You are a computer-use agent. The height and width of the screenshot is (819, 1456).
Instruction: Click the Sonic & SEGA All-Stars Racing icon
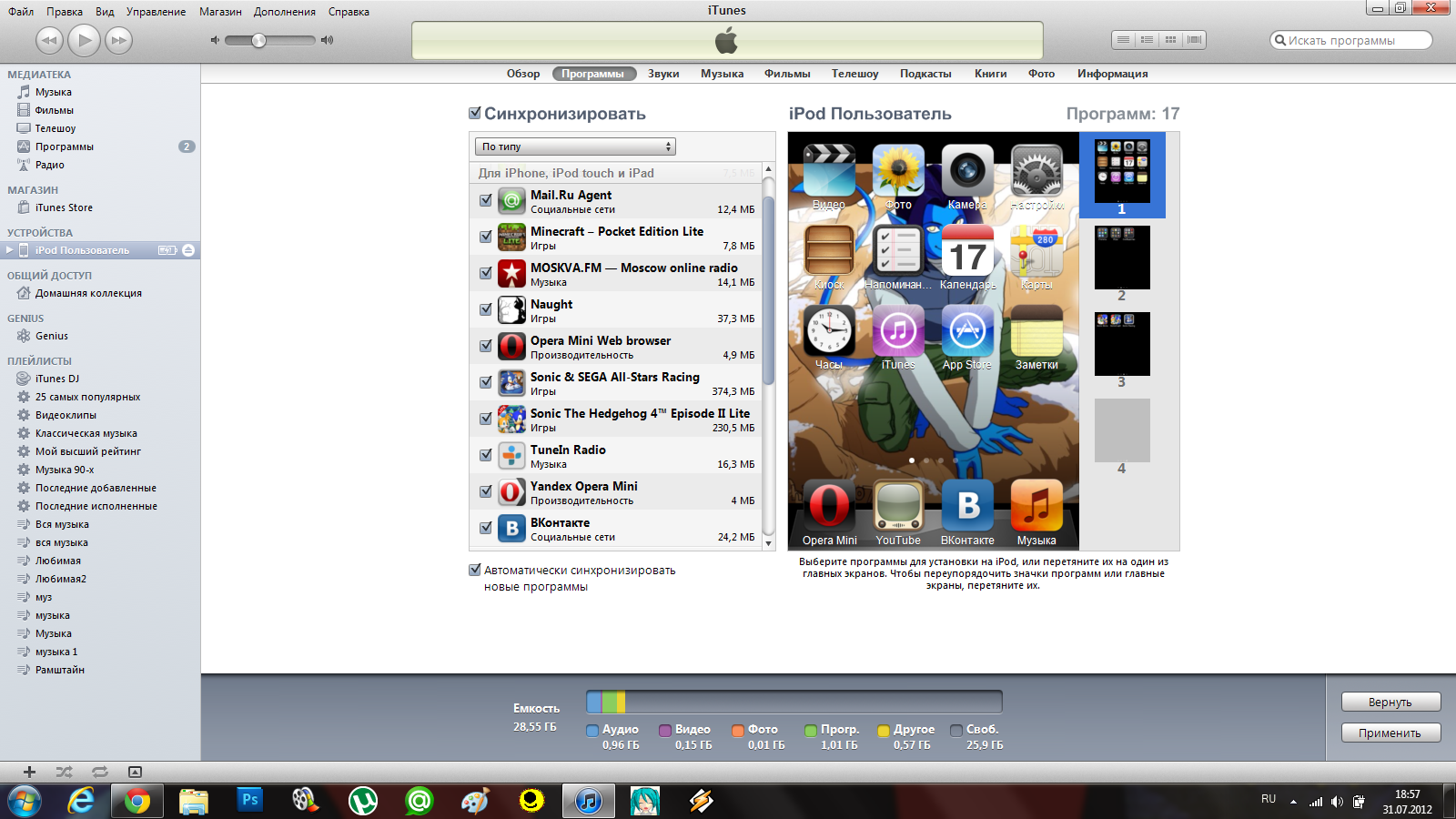(x=511, y=382)
